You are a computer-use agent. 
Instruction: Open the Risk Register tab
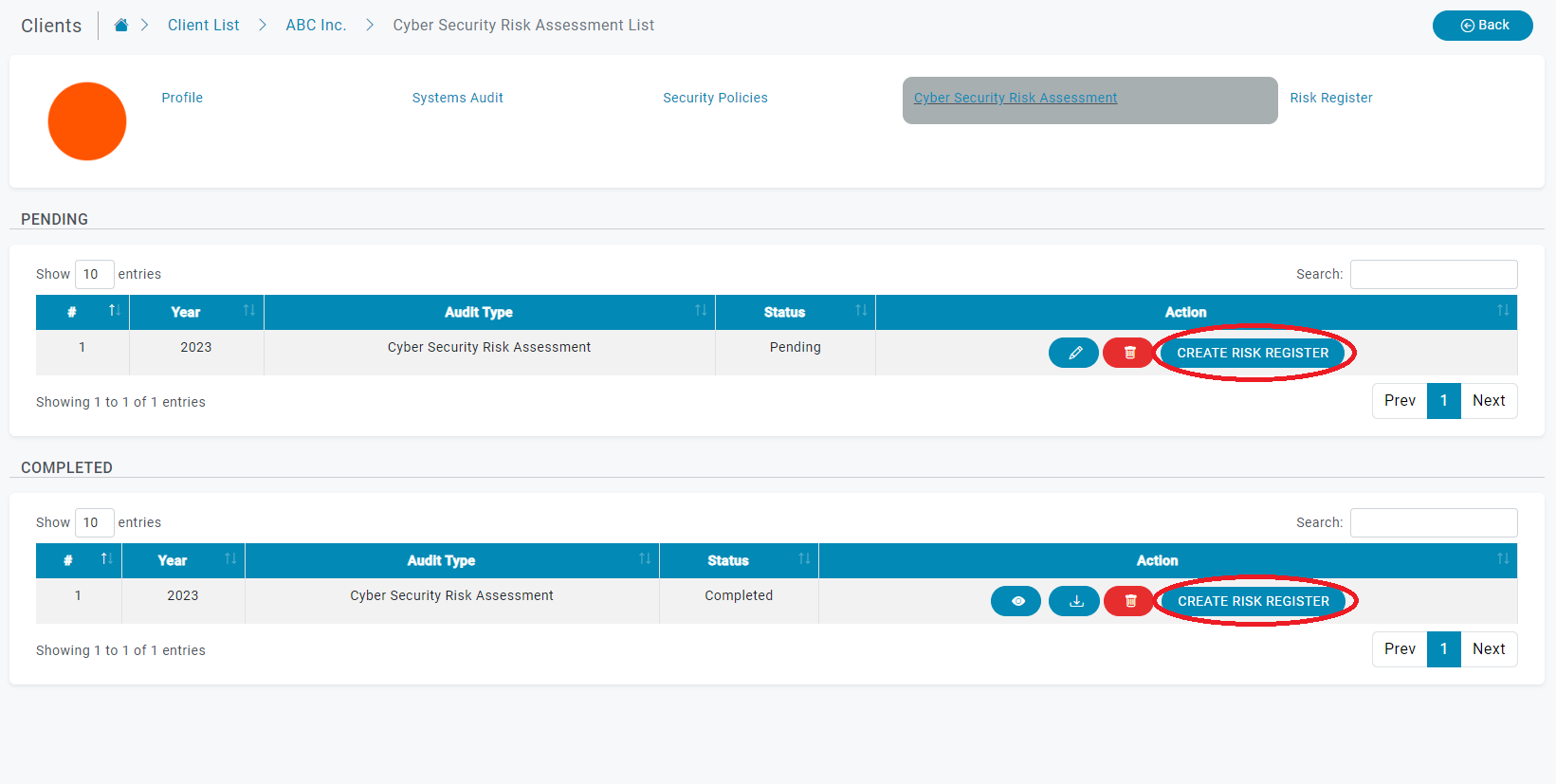1330,98
